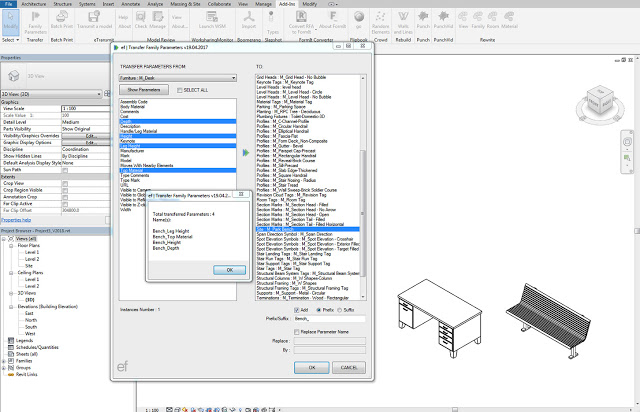Select the Random Elements Crowd tool
Viewport: 640px width, 412px height.
click(x=380, y=23)
